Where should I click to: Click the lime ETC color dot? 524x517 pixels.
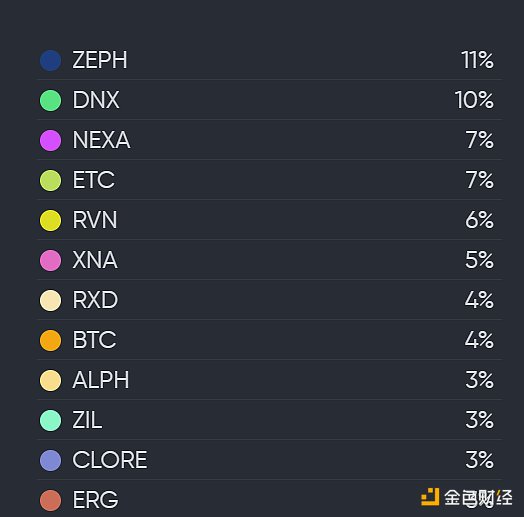pos(50,180)
